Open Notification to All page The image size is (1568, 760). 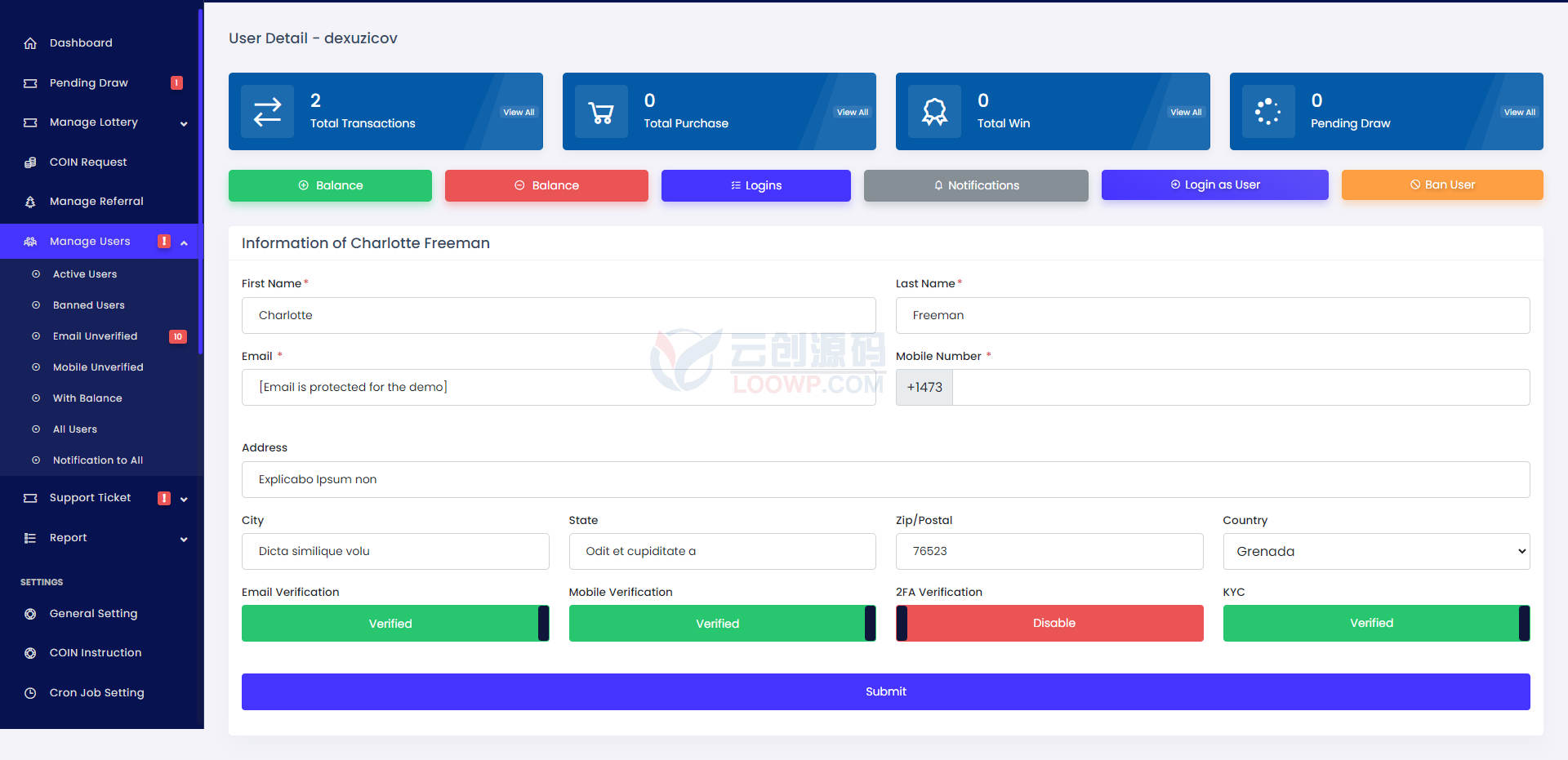(x=98, y=460)
